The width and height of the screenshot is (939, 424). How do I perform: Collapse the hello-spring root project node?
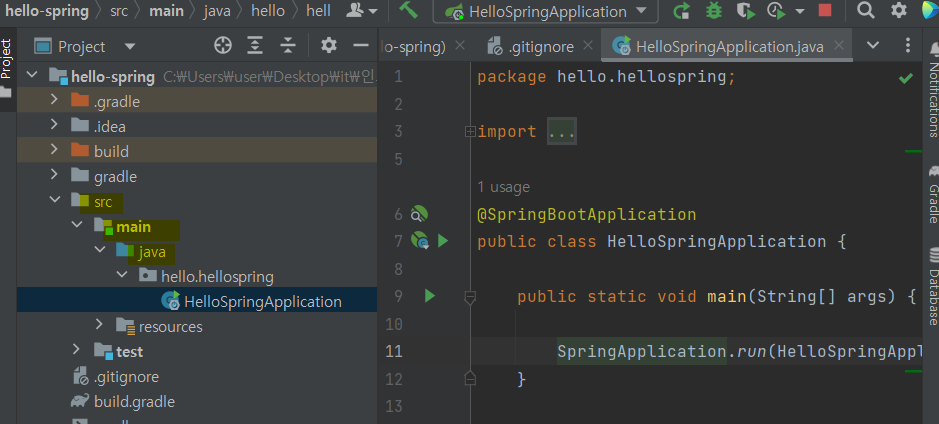pos(32,75)
